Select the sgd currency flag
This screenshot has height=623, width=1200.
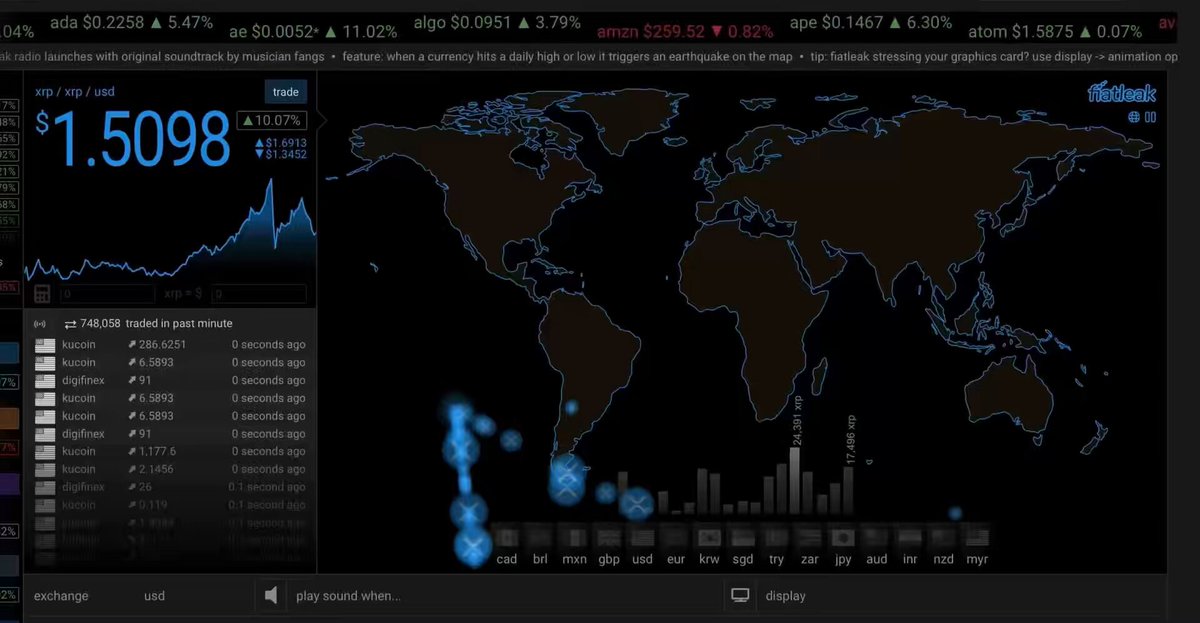tap(743, 537)
